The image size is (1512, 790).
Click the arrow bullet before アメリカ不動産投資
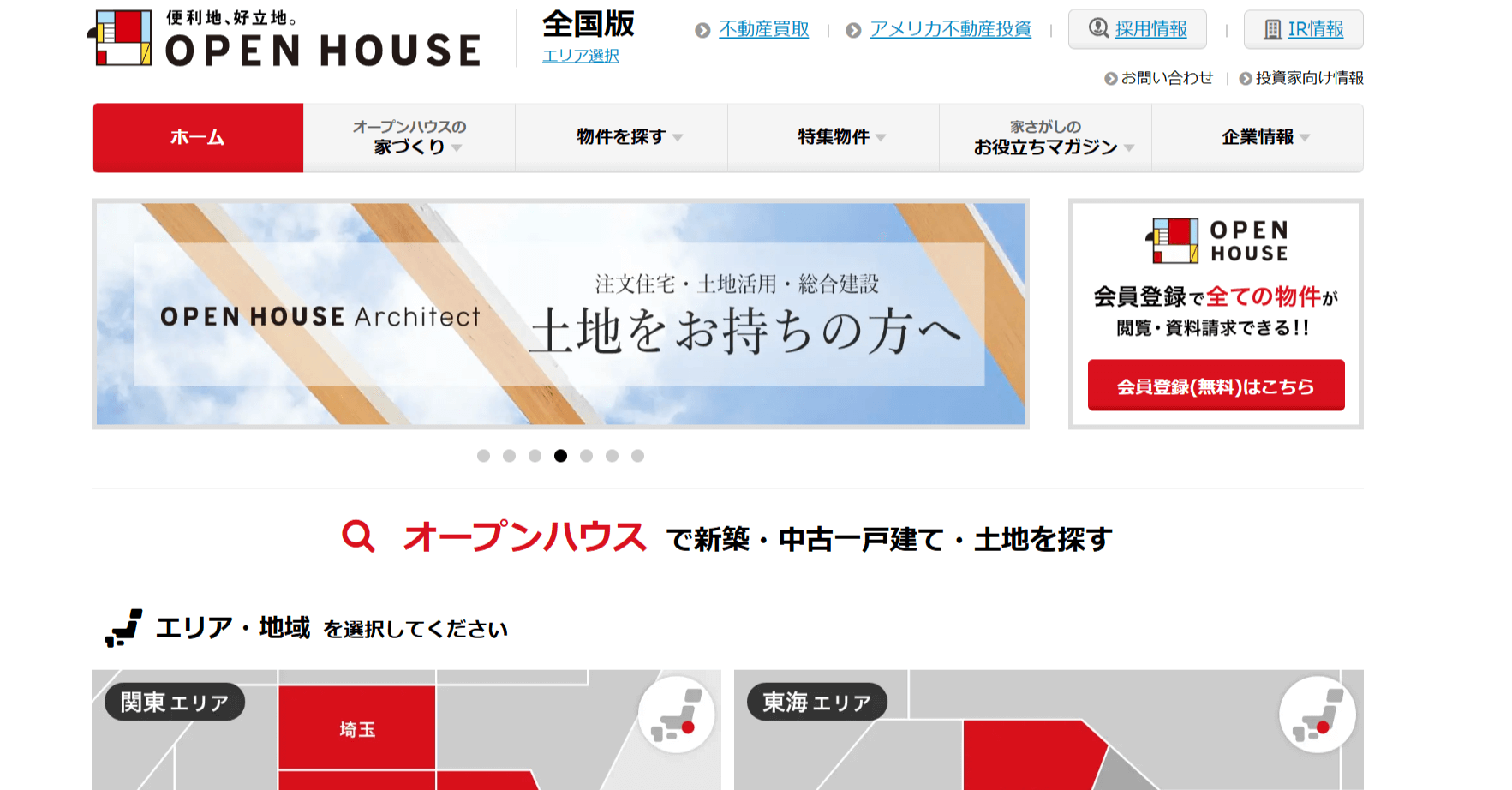853,31
